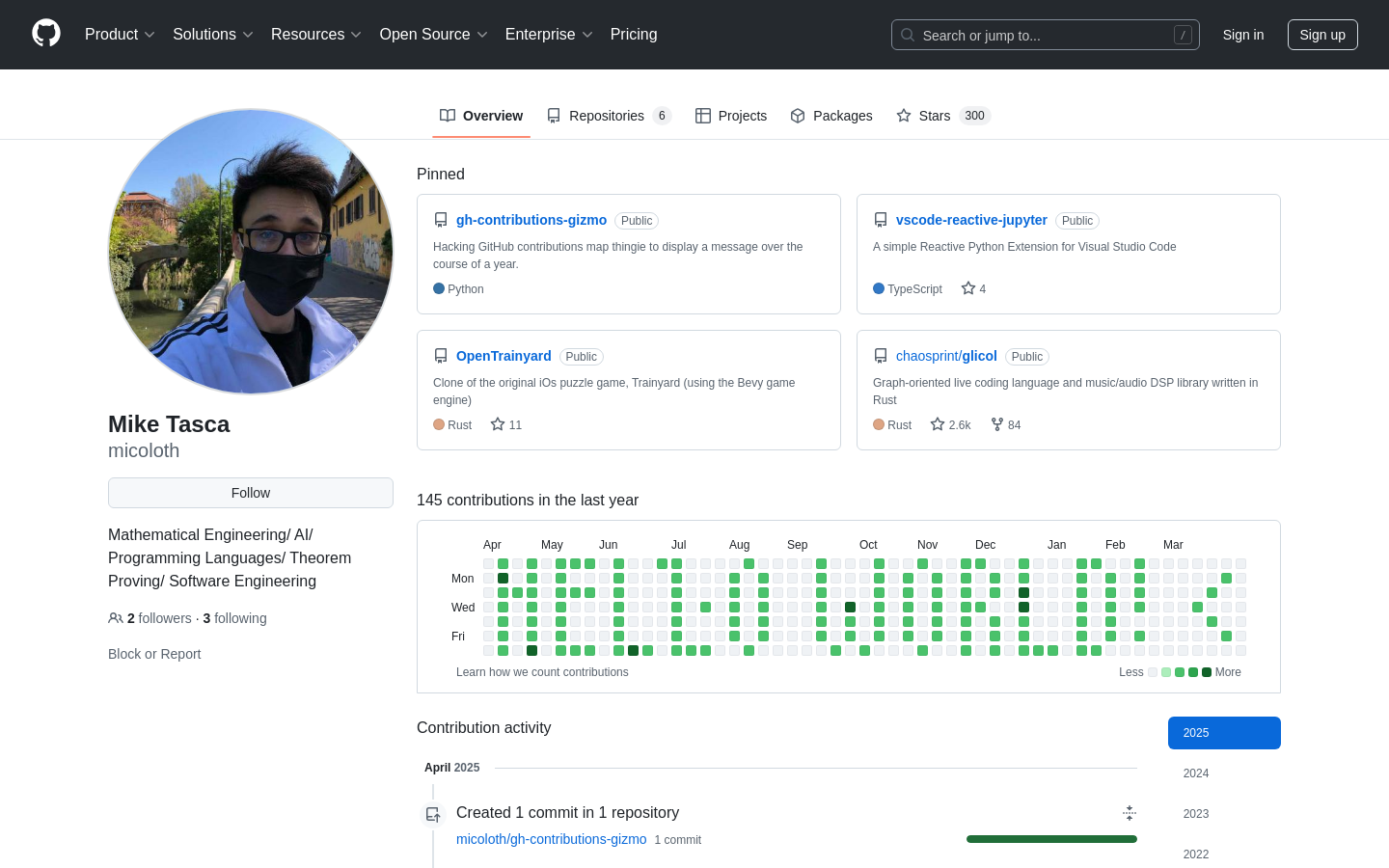Screen dimensions: 1389x868
Task: Open forks of glicol (84 forks)
Action: click(x=1005, y=424)
